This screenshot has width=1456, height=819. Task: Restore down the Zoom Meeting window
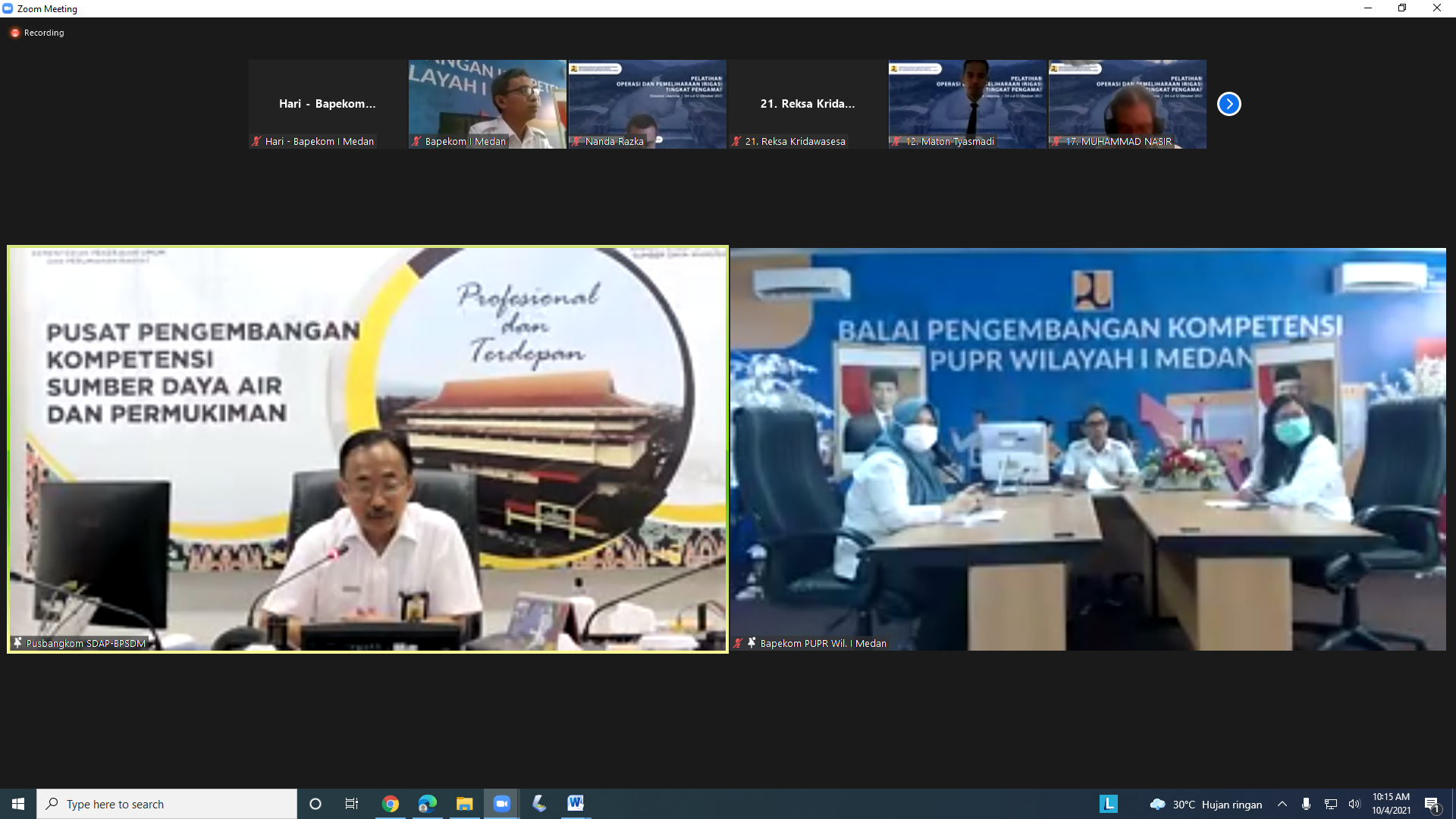tap(1402, 8)
